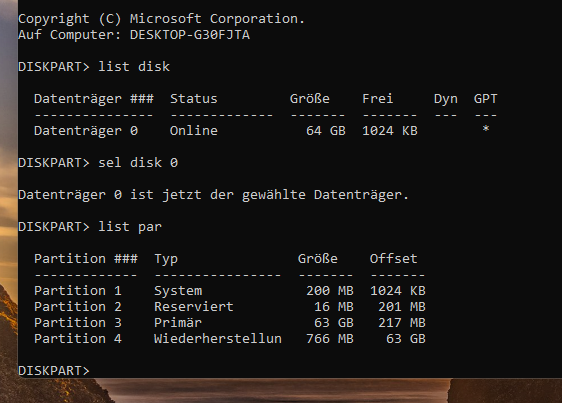Screen dimensions: 562x403
Task: Click the 'list par' command text
Action: click(x=130, y=227)
